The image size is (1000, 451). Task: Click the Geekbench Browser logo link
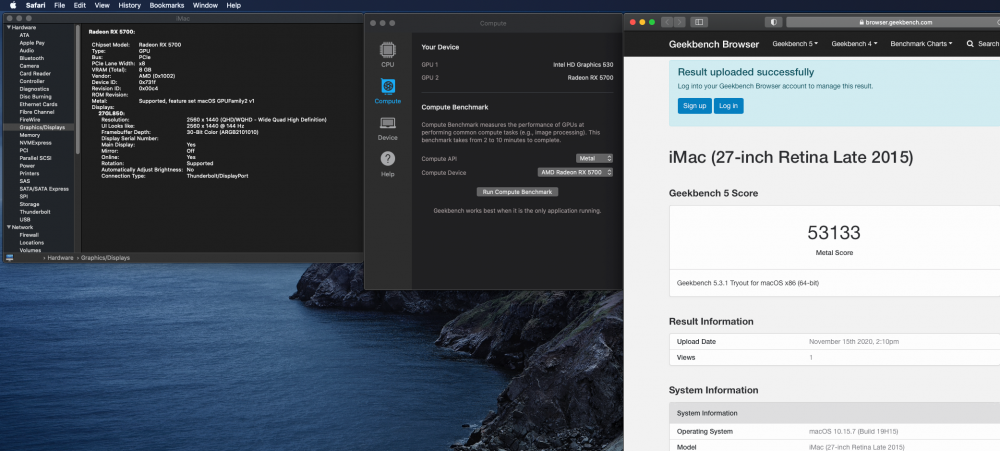pos(714,44)
